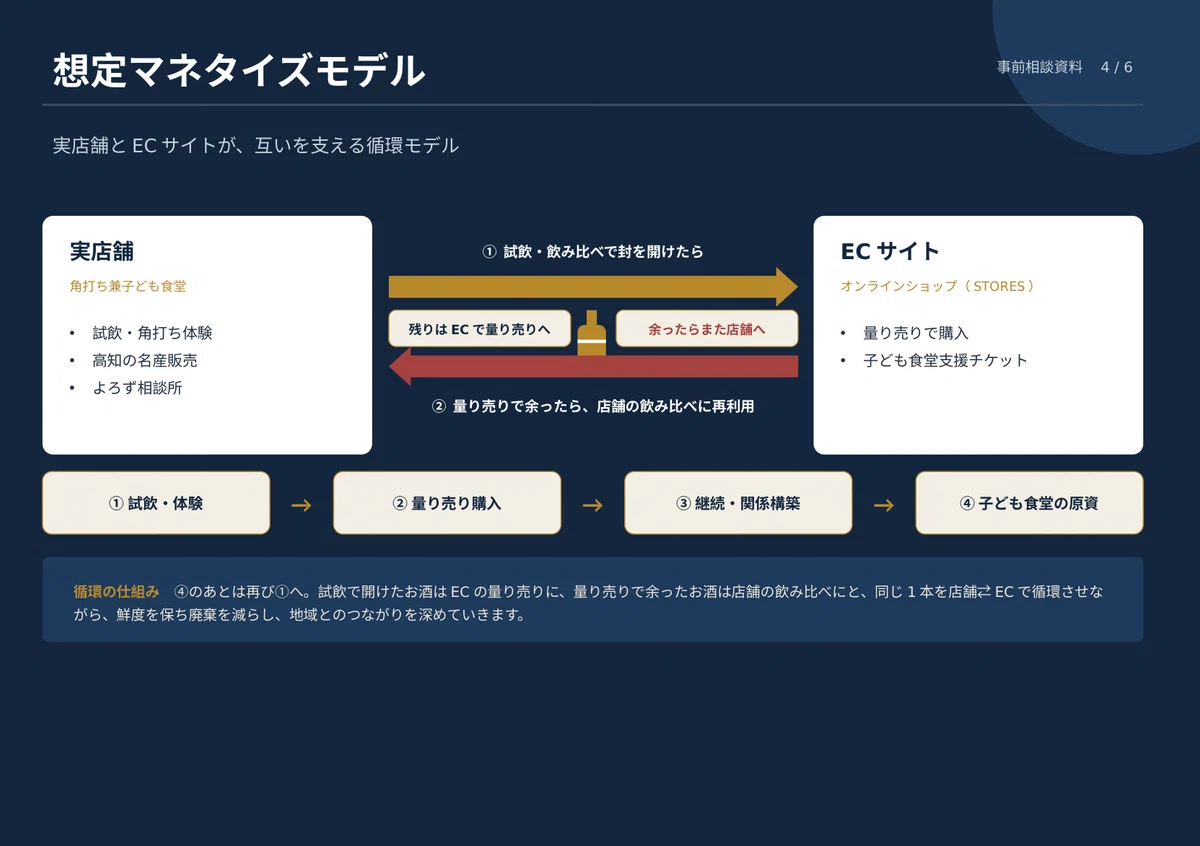
Task: Click the bullet 子ども食堂支援チケット
Action: (945, 360)
